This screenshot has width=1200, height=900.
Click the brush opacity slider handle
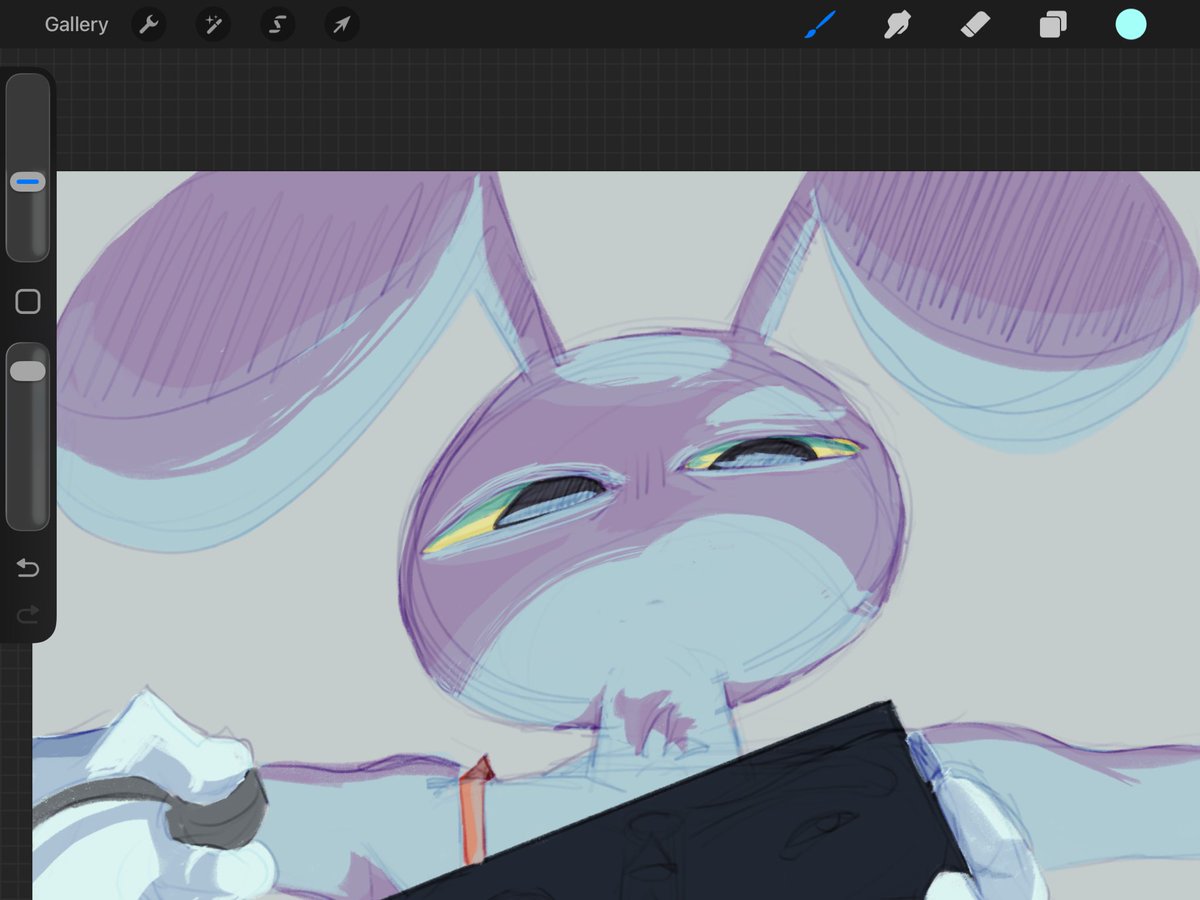[27, 371]
